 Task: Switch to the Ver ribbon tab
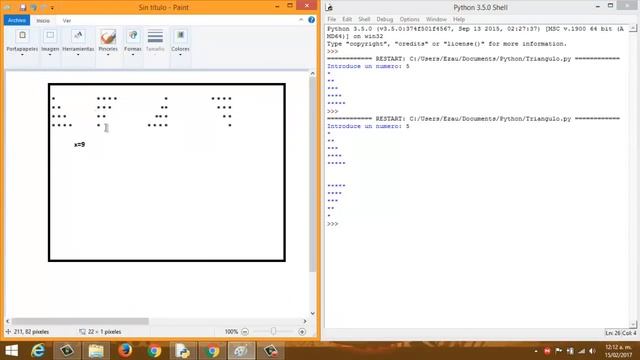[x=67, y=20]
